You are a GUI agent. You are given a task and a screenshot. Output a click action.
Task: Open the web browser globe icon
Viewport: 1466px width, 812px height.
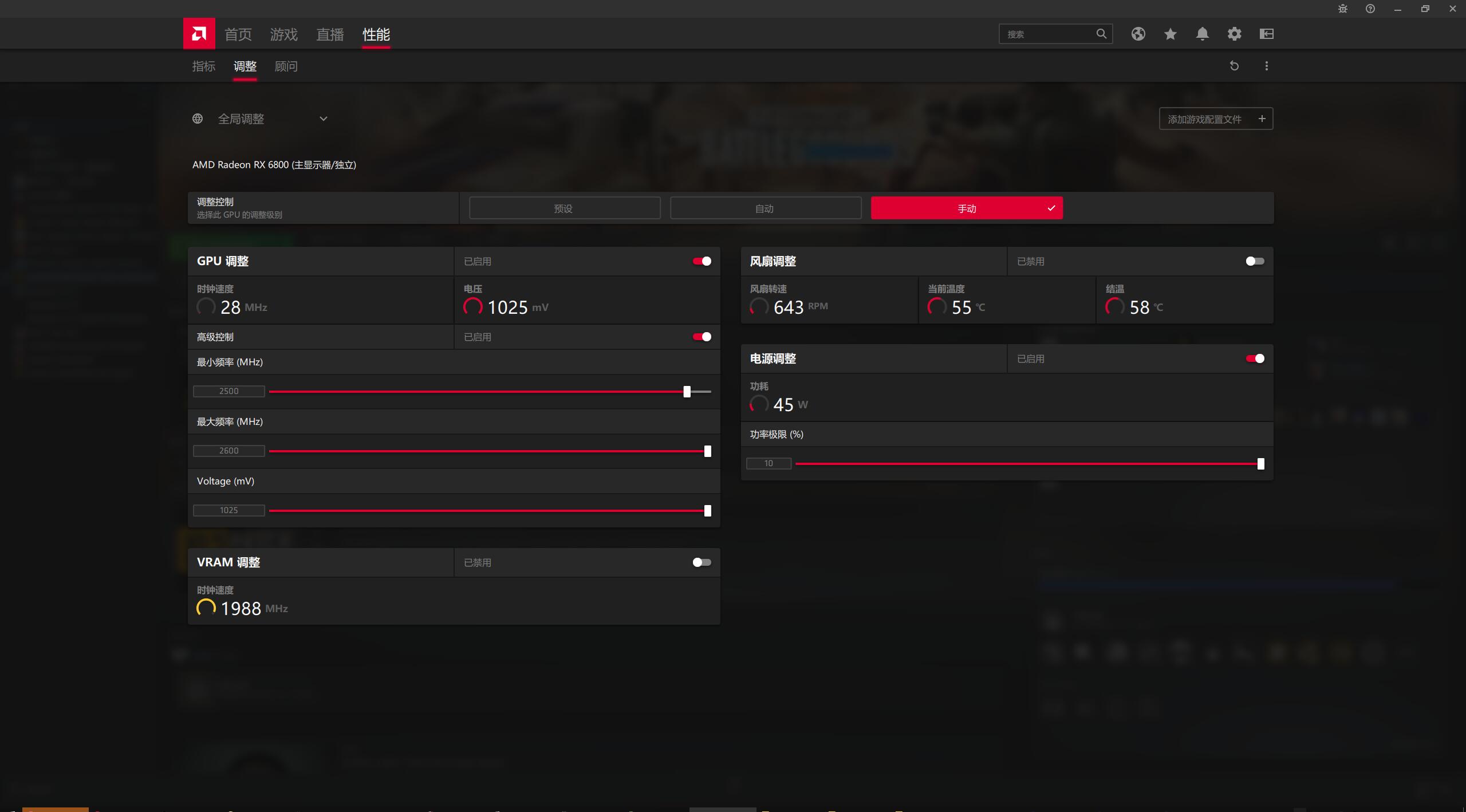click(1138, 34)
